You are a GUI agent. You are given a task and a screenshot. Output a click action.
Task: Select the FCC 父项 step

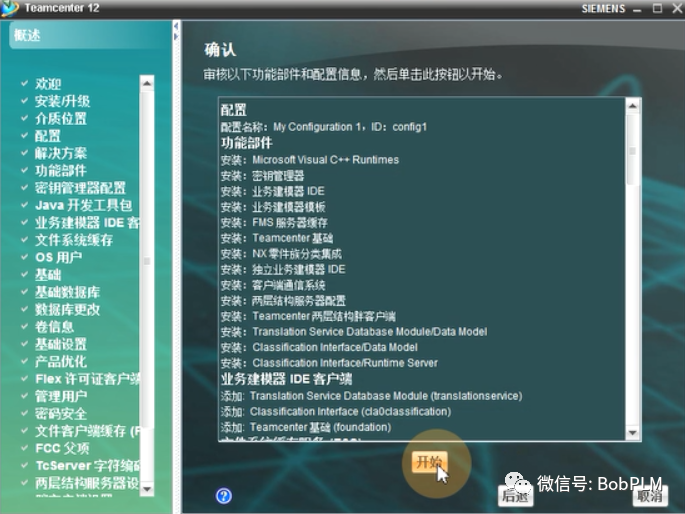point(62,448)
